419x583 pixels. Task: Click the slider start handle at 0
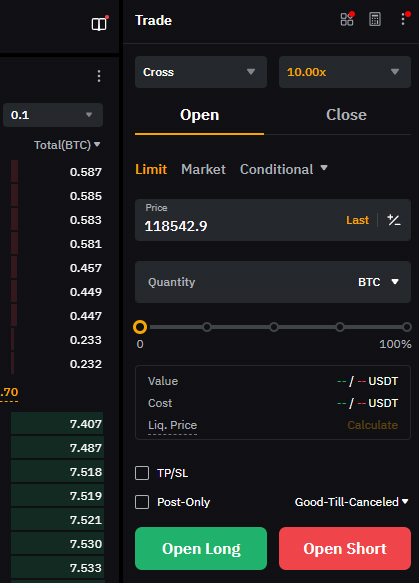click(140, 327)
